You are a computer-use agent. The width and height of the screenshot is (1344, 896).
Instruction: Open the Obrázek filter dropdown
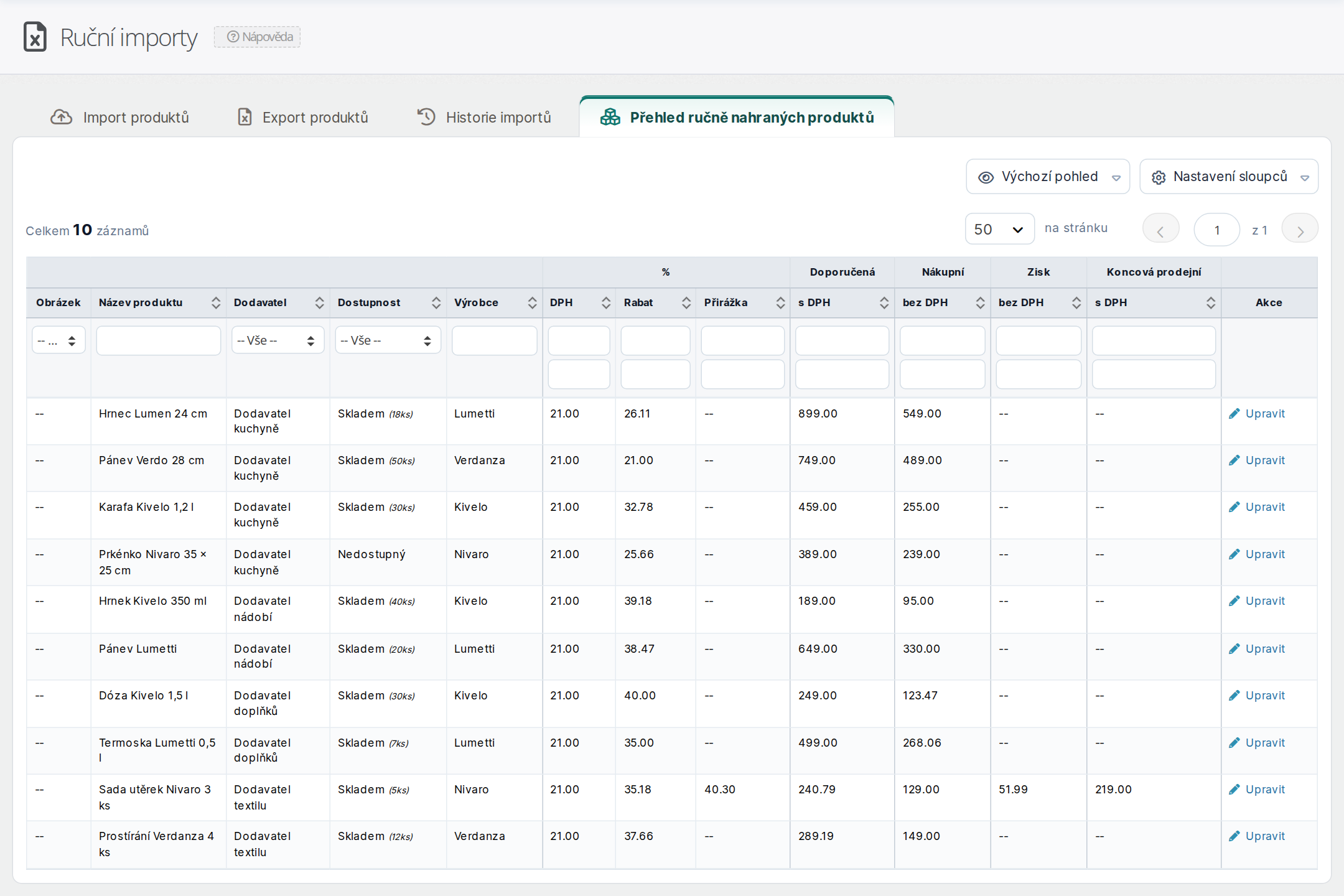pyautogui.click(x=58, y=340)
